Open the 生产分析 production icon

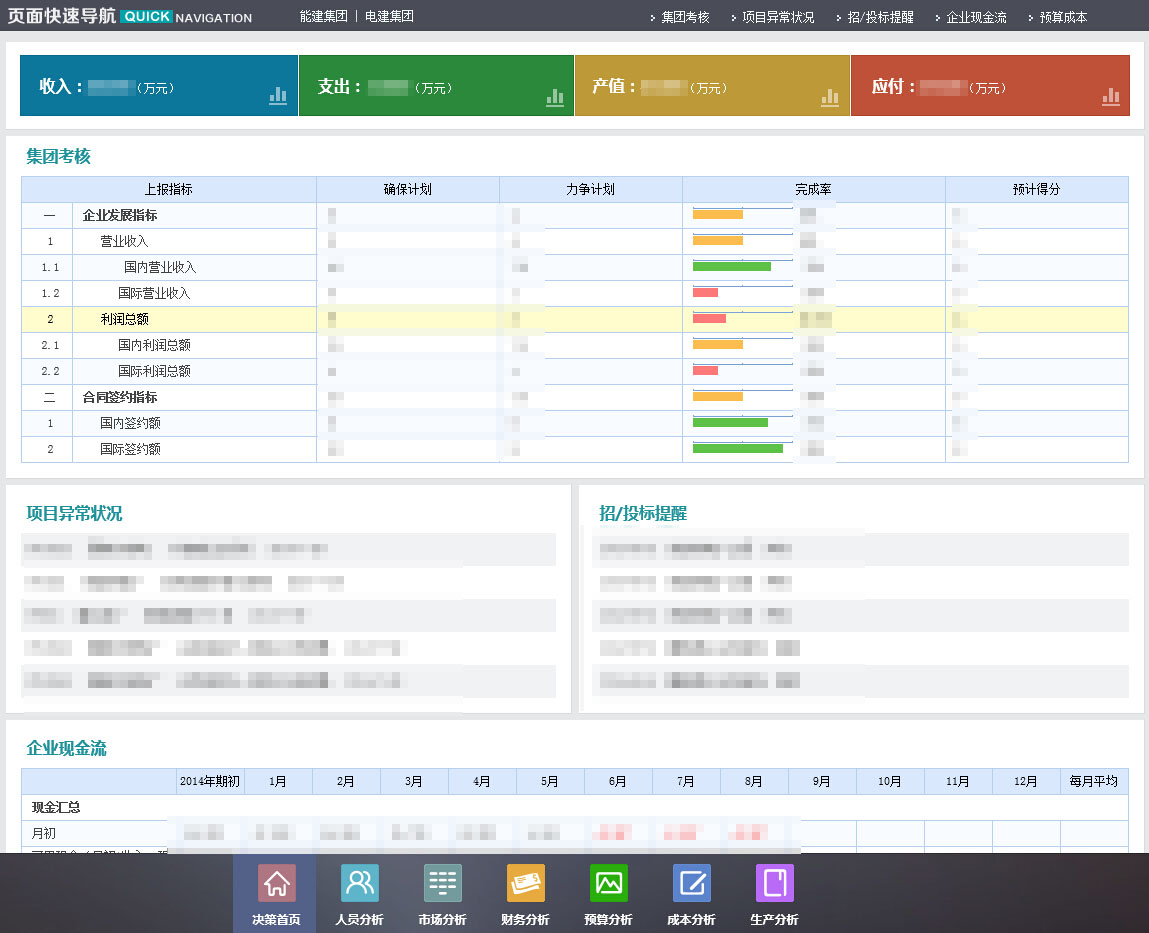click(774, 884)
